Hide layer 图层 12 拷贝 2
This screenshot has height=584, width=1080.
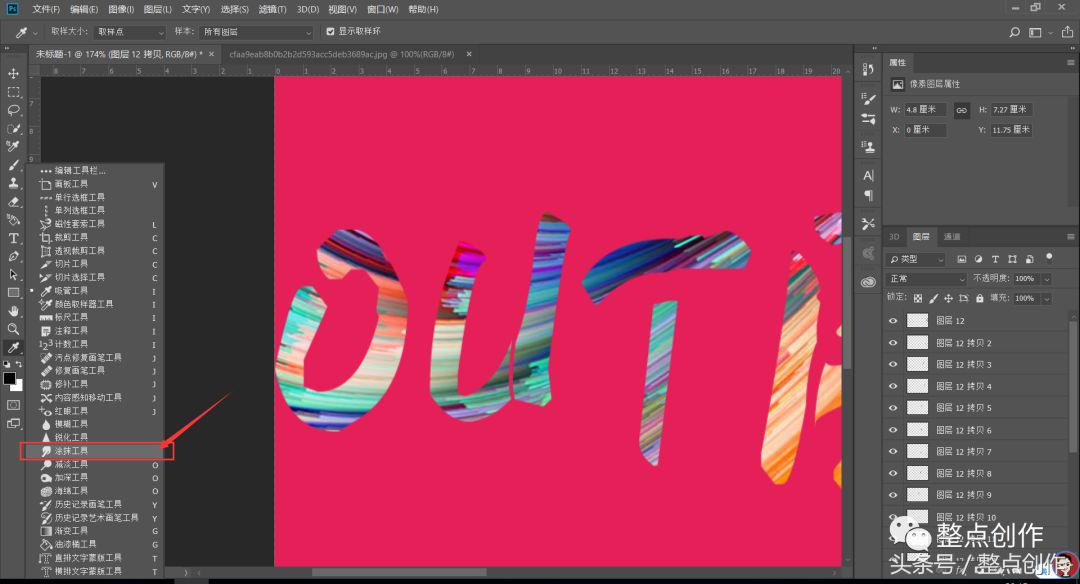(x=893, y=342)
